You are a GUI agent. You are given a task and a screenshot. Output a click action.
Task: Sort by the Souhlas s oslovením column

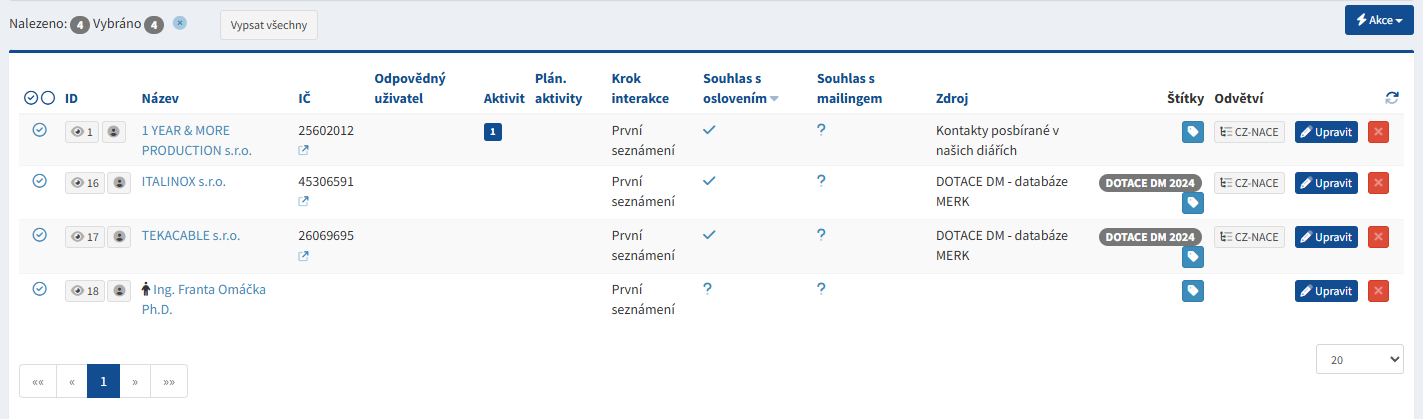[x=739, y=88]
